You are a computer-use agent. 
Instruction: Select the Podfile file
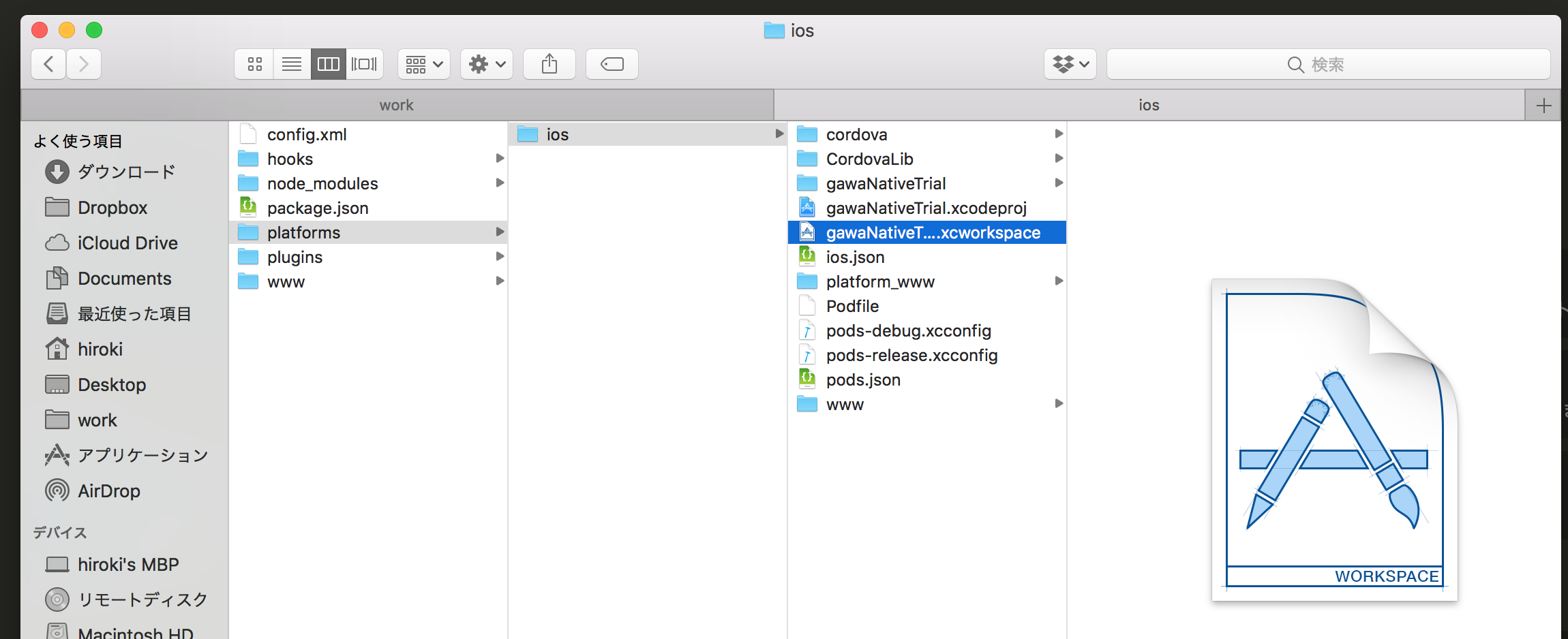pos(852,306)
